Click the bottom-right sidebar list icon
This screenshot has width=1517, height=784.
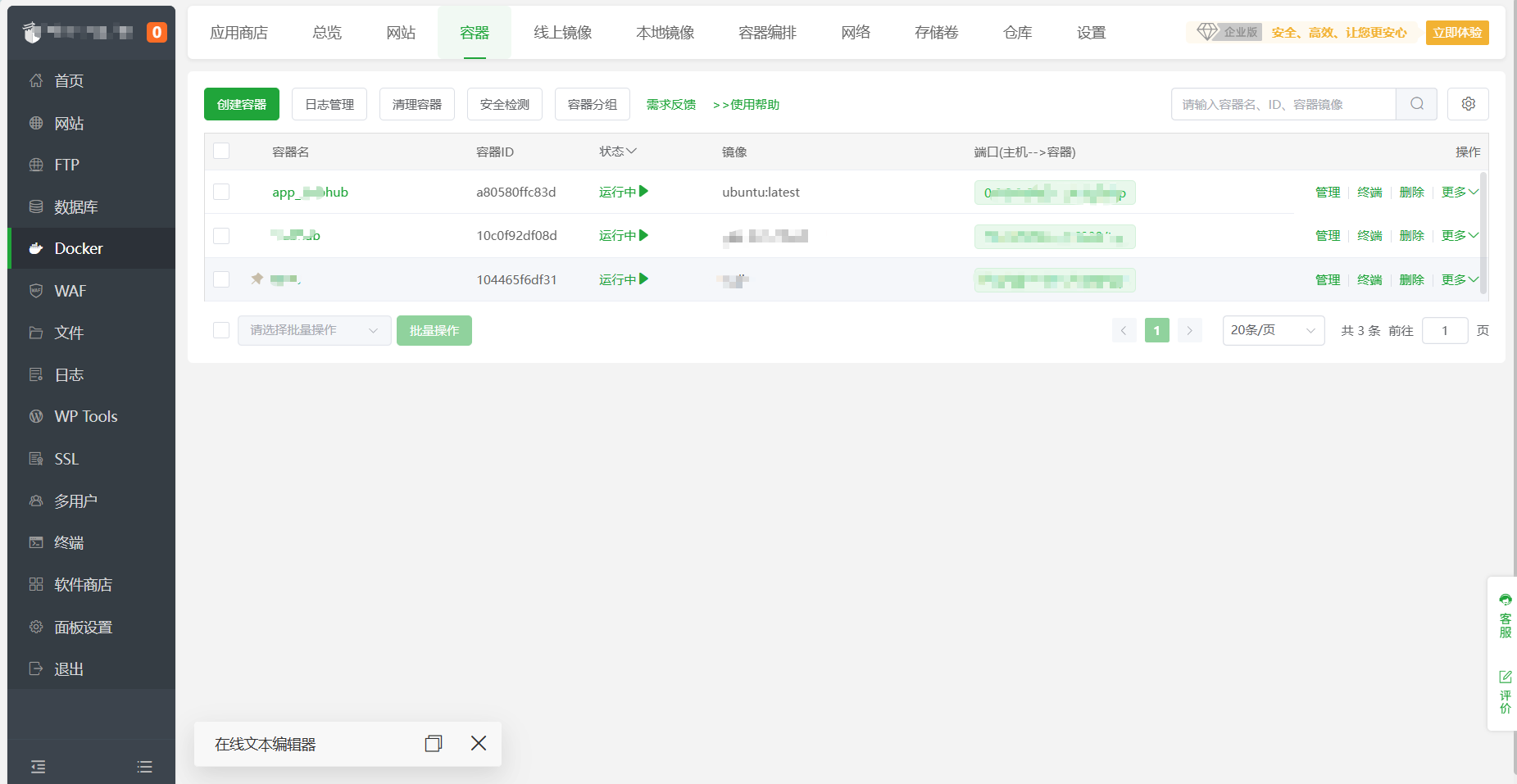tap(145, 767)
